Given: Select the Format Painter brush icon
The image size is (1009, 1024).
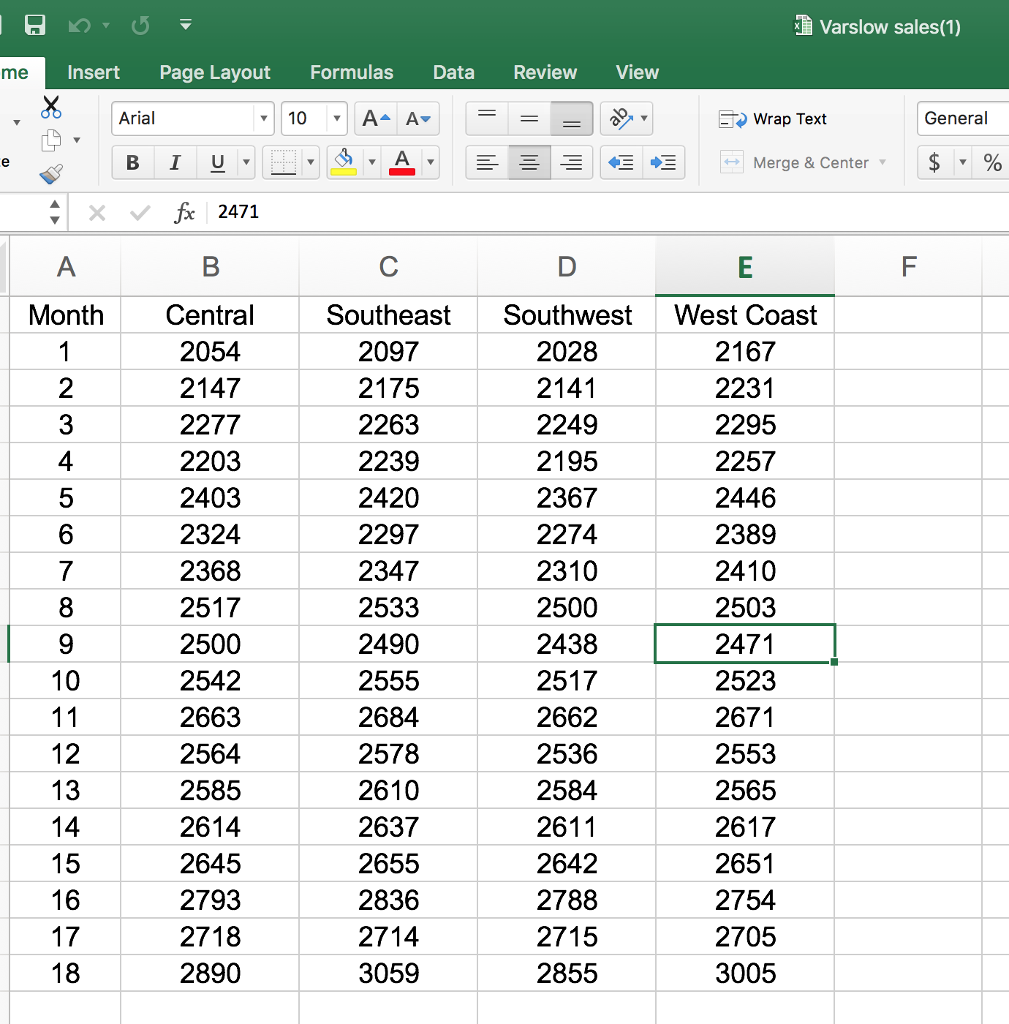Looking at the screenshot, I should click(x=51, y=173).
